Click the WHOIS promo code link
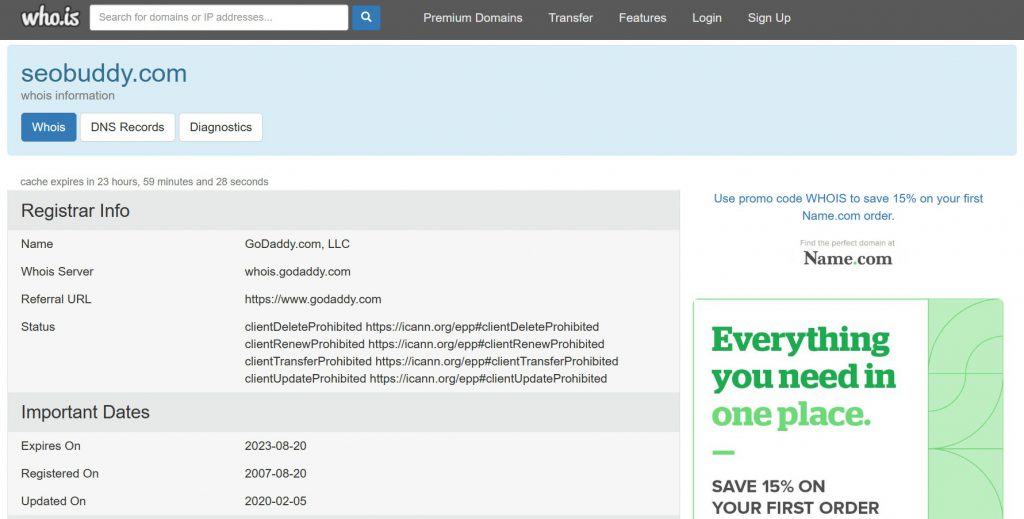Image resolution: width=1024 pixels, height=519 pixels. pyautogui.click(x=848, y=207)
